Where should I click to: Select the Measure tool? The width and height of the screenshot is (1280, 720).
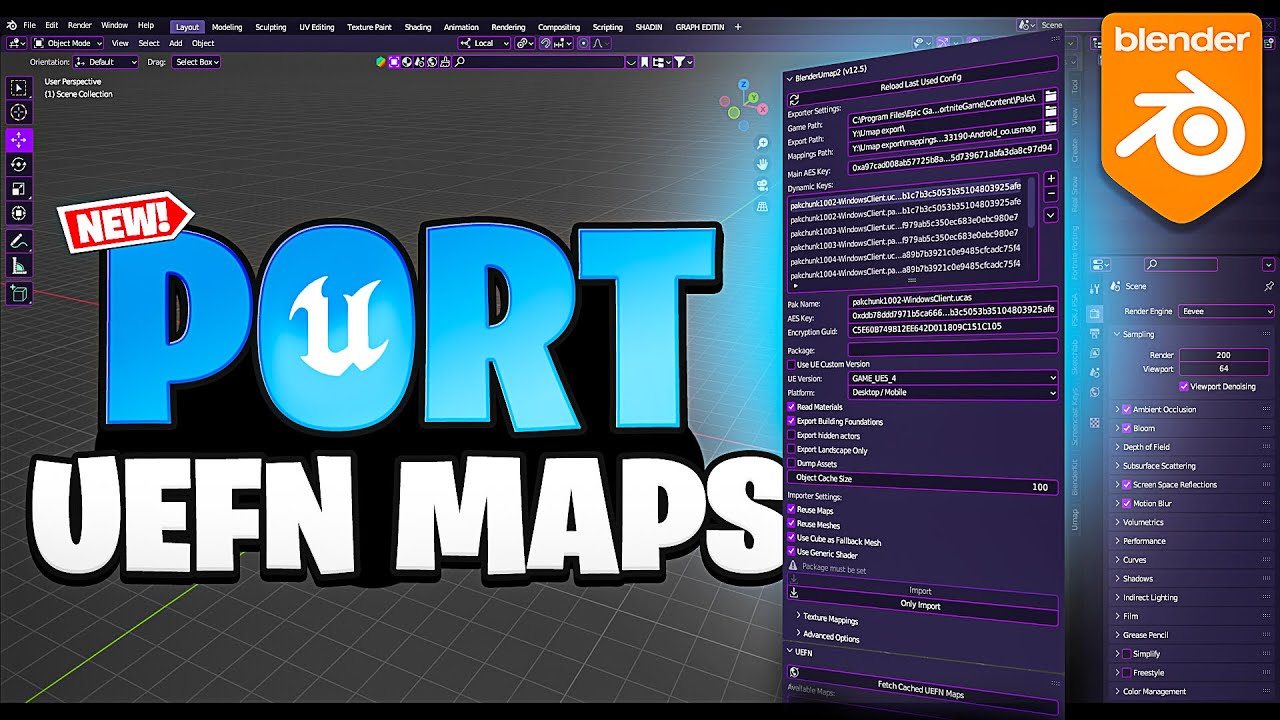tap(19, 266)
